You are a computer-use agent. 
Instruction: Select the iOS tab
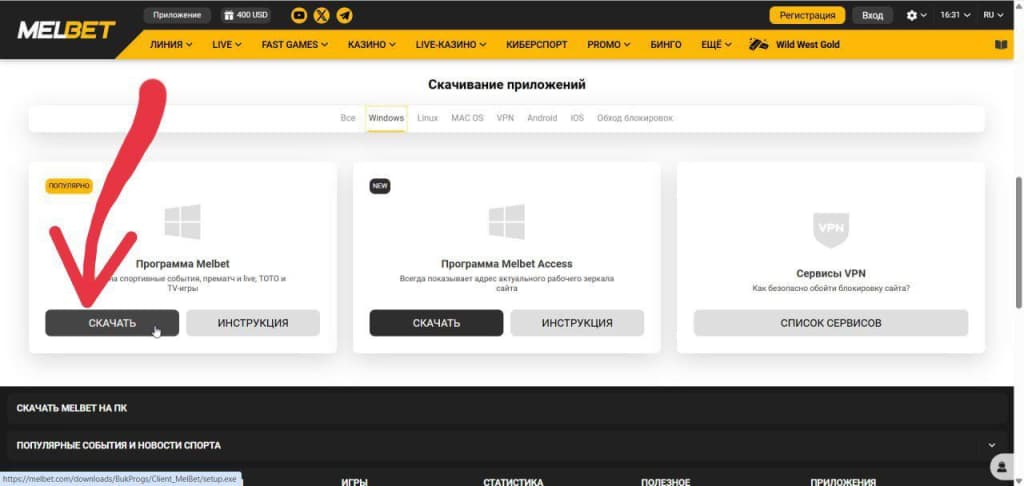(x=577, y=118)
